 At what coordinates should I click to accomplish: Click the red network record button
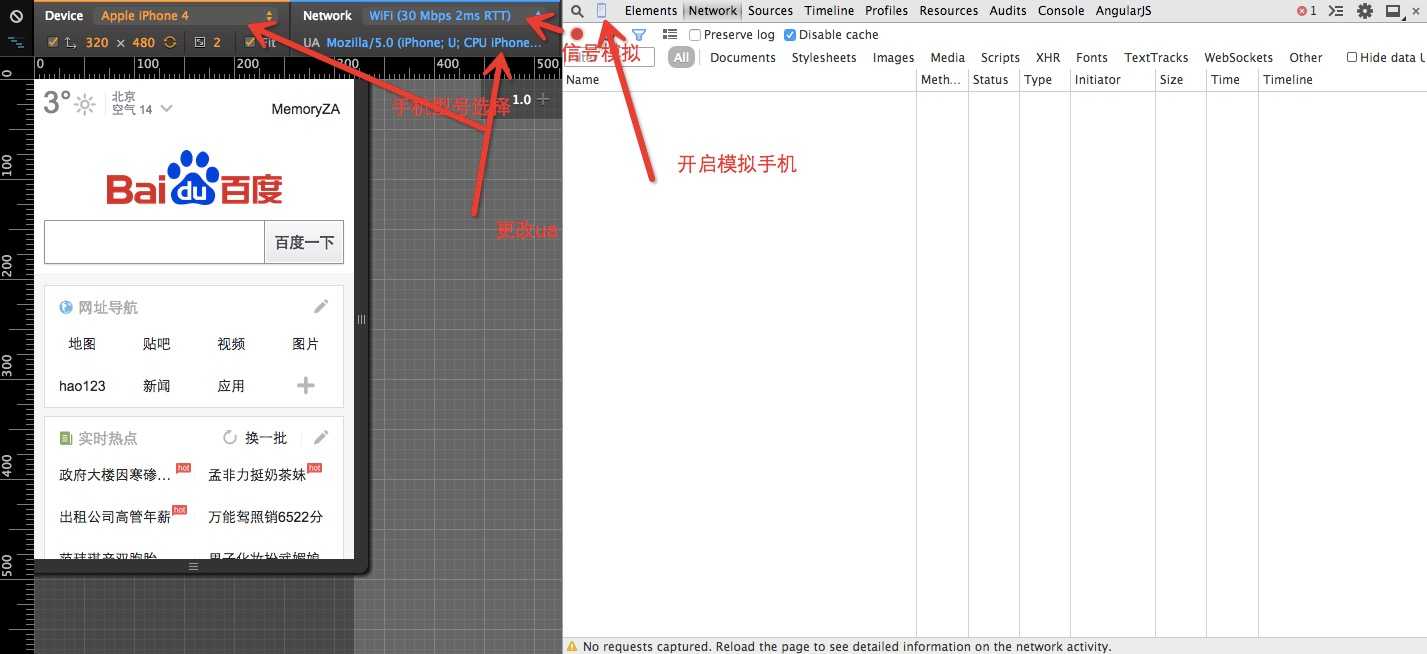coord(577,34)
